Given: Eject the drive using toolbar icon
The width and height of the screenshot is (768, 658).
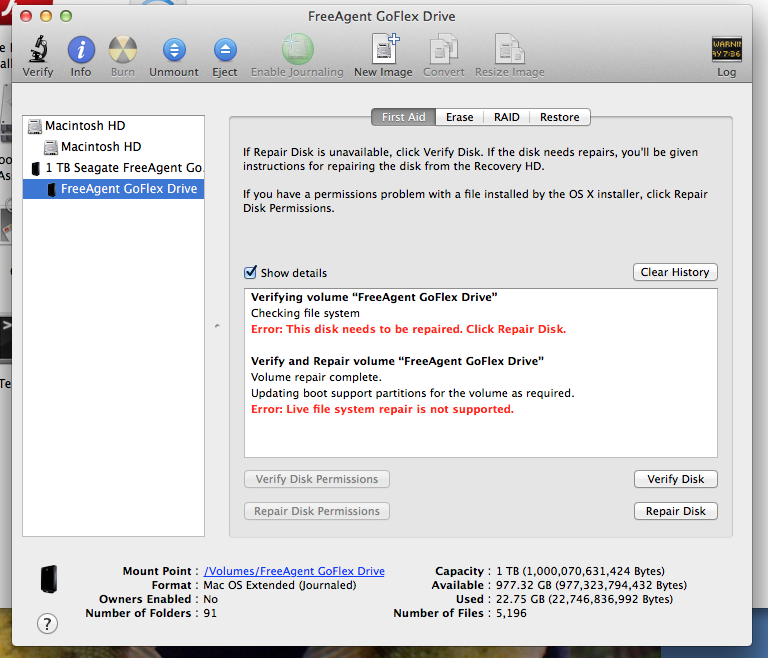Looking at the screenshot, I should (x=225, y=50).
